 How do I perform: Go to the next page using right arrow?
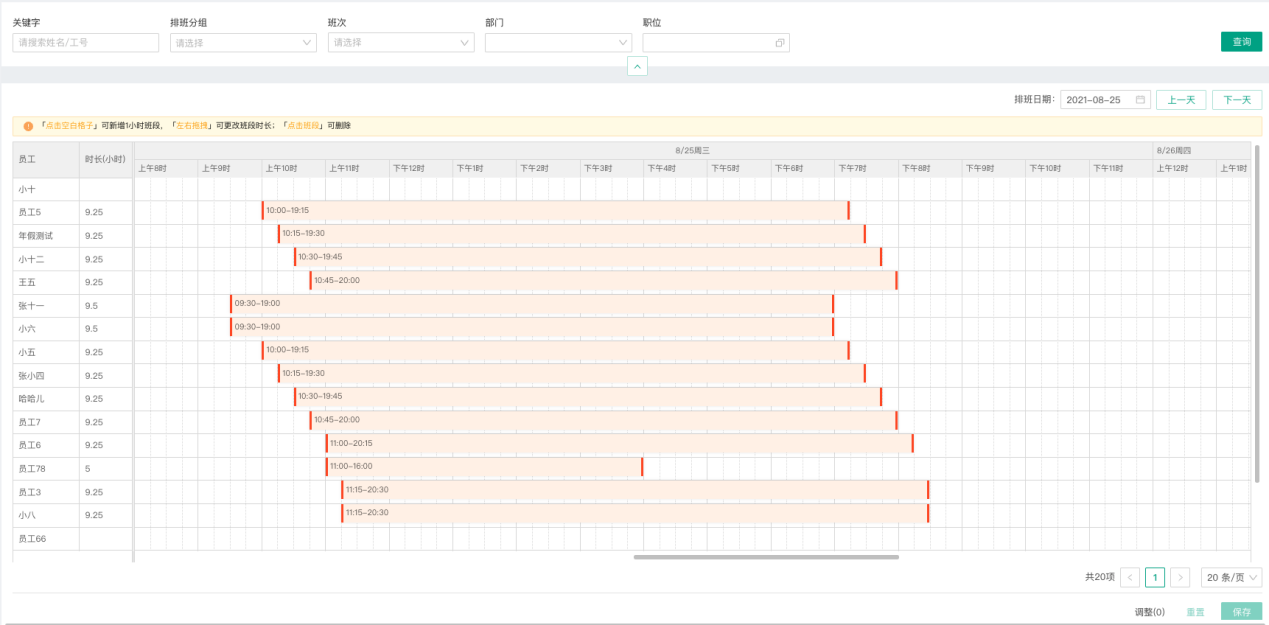(1180, 577)
